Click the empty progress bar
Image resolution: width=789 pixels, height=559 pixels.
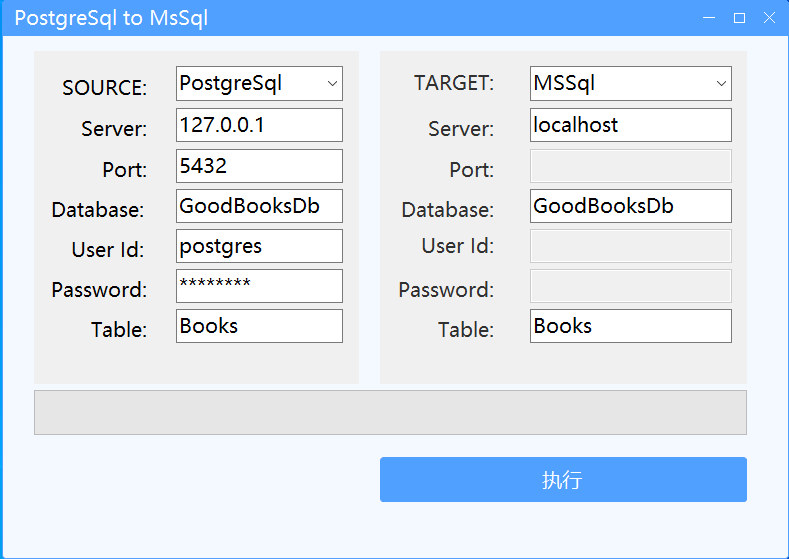click(x=390, y=413)
